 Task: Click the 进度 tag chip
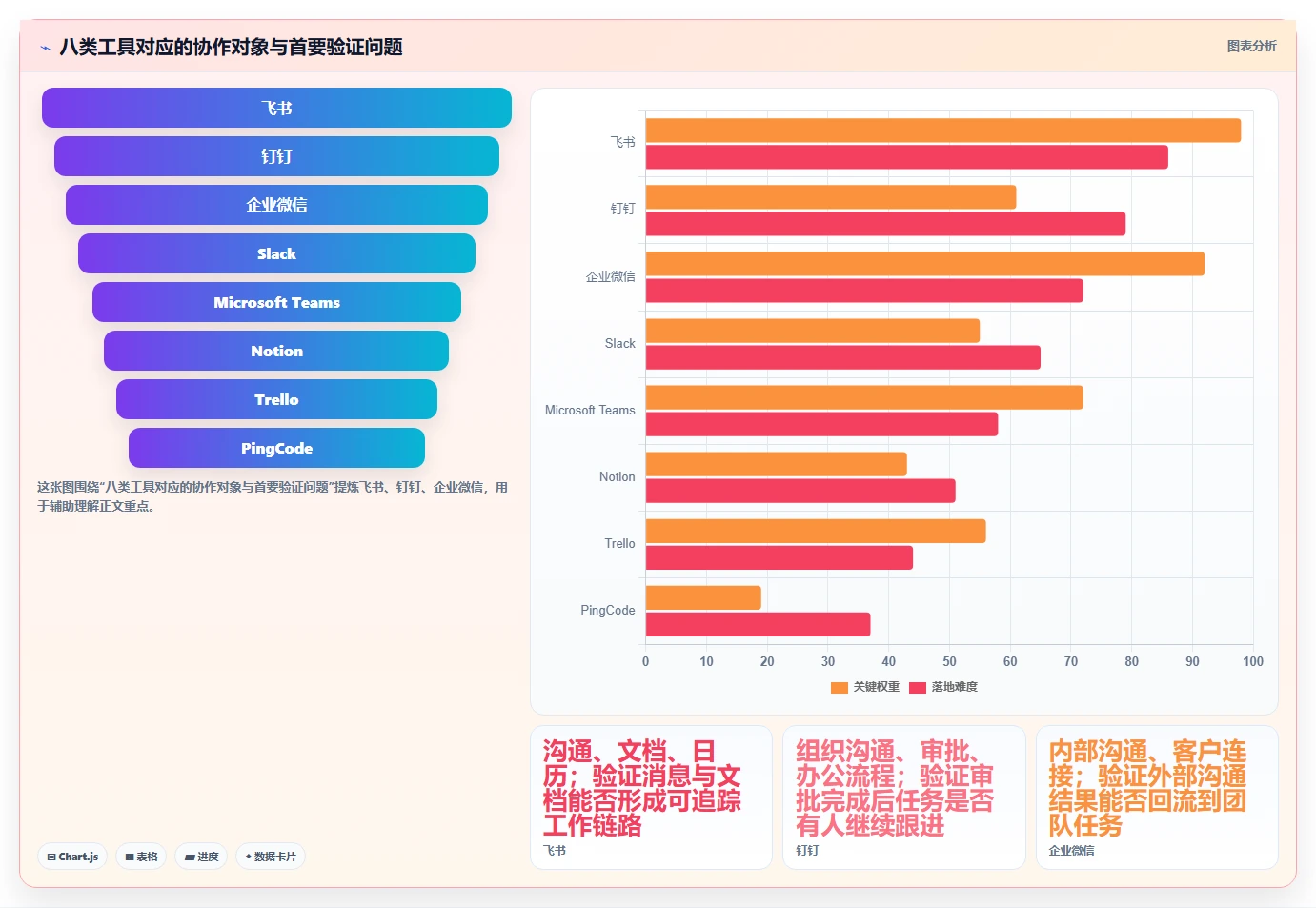tap(201, 857)
